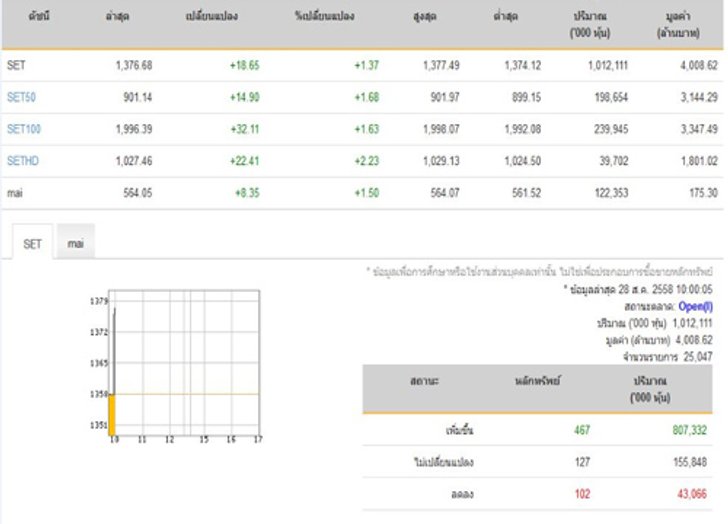This screenshot has width=728, height=524.
Task: Click the Open(I) market status link
Action: tap(695, 306)
